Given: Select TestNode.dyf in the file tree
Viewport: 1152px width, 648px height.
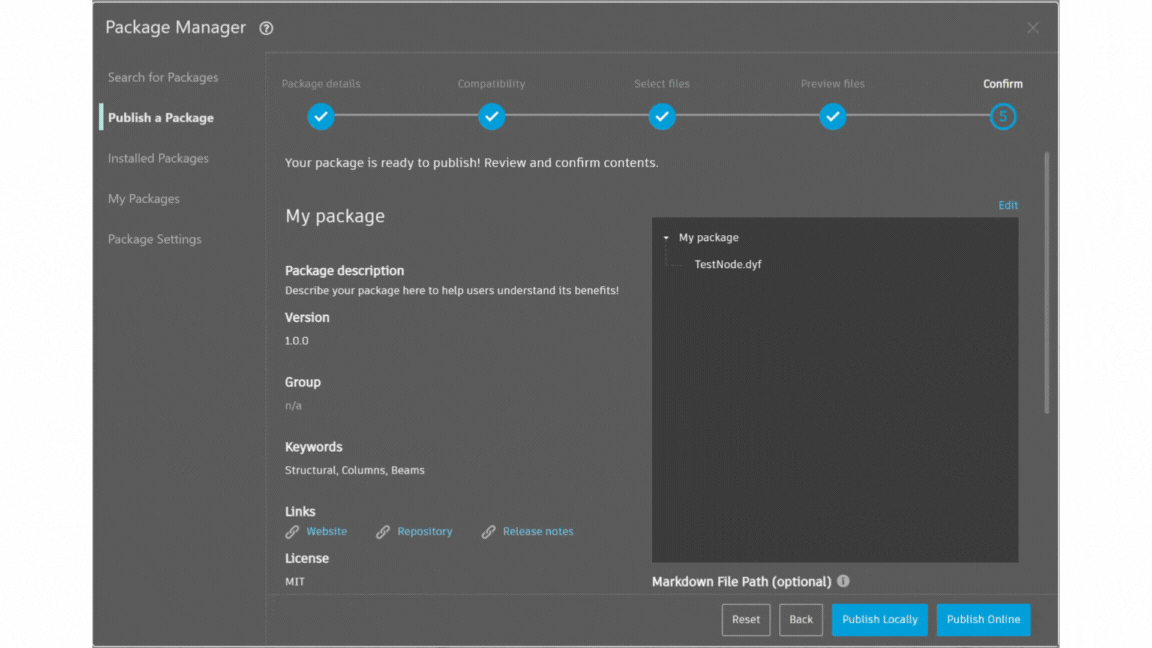Looking at the screenshot, I should 727,265.
